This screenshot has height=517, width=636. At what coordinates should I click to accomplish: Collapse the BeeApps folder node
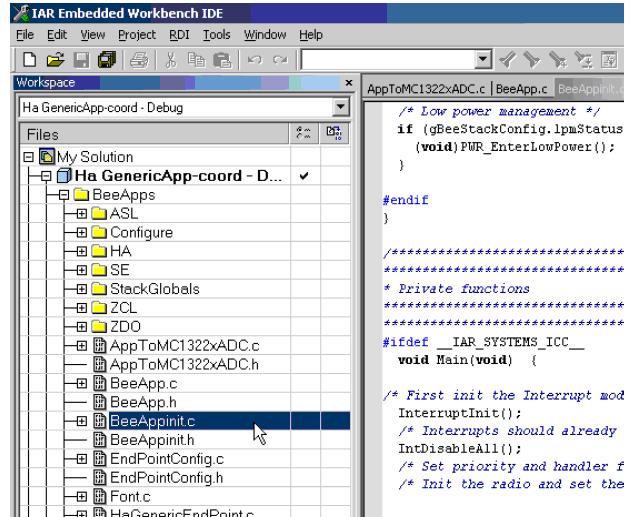tap(64, 195)
